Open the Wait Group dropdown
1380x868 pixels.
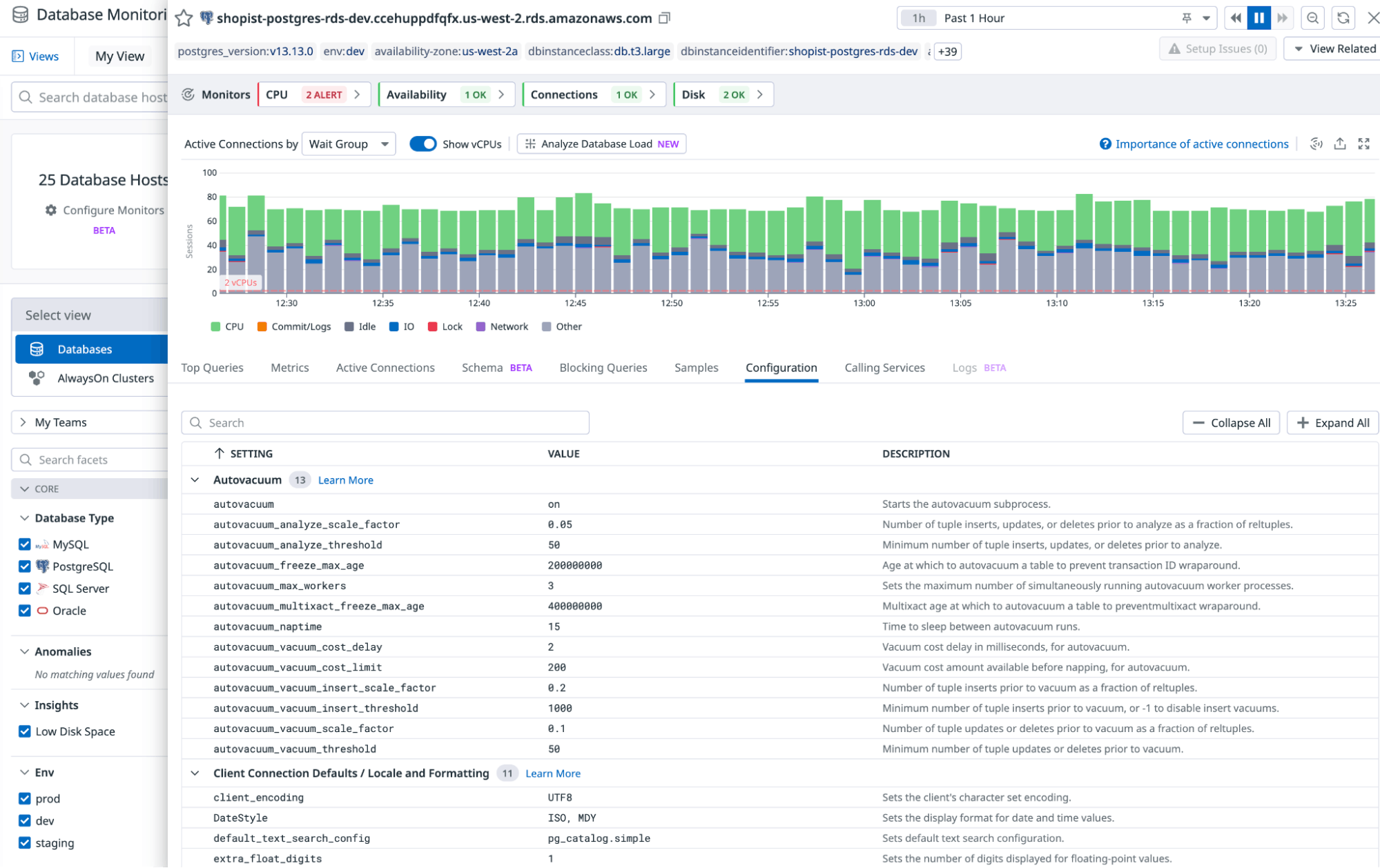[x=348, y=144]
